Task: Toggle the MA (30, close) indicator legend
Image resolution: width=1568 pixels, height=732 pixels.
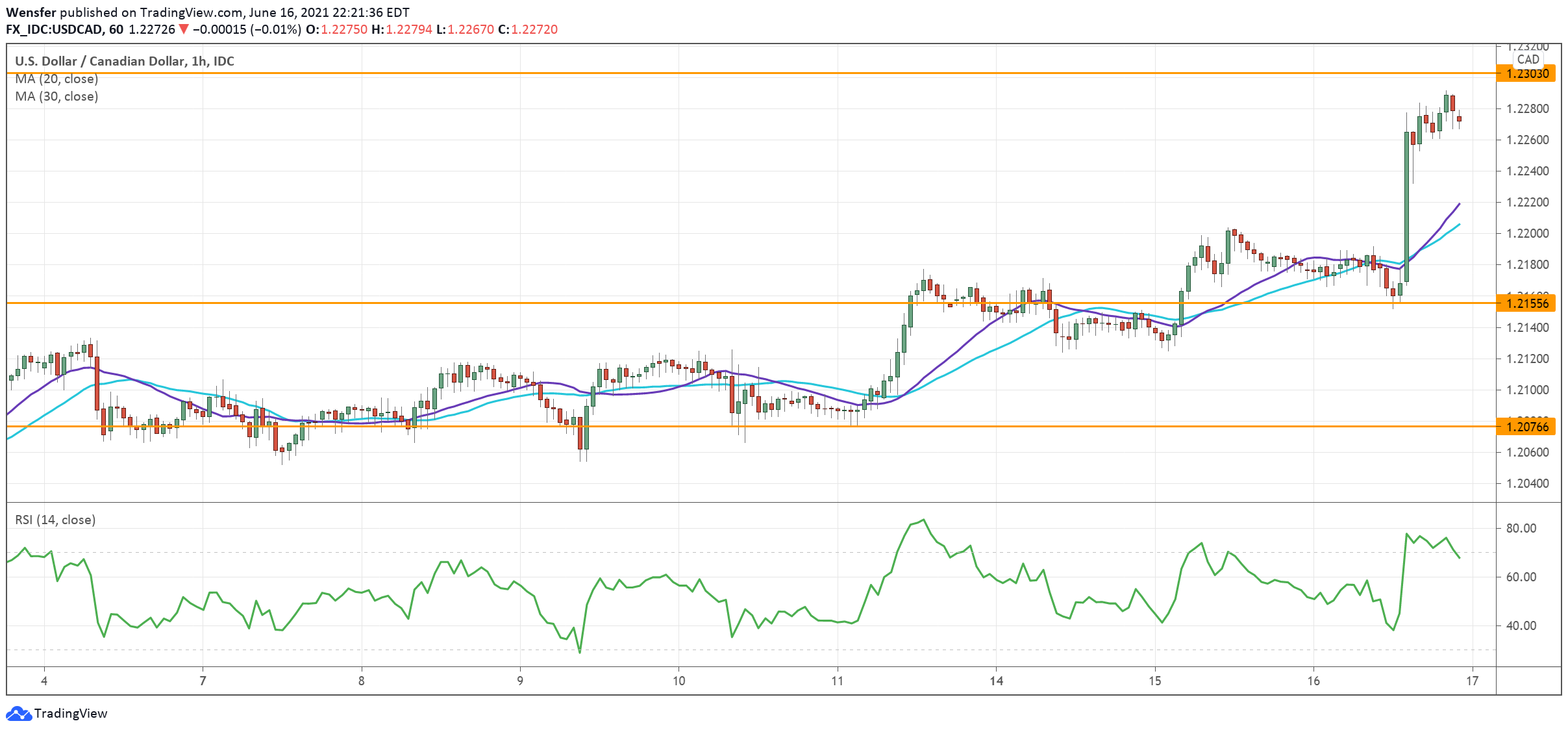Action: [56, 96]
